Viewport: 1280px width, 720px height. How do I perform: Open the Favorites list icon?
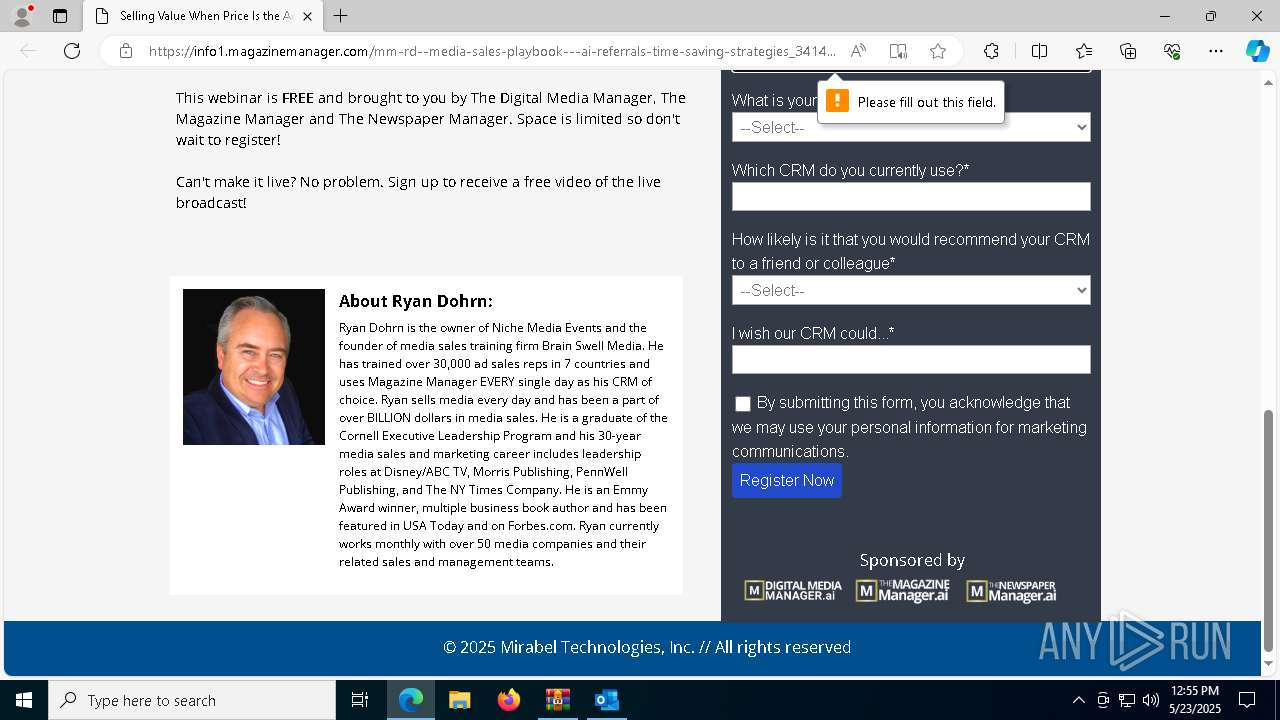1084,51
